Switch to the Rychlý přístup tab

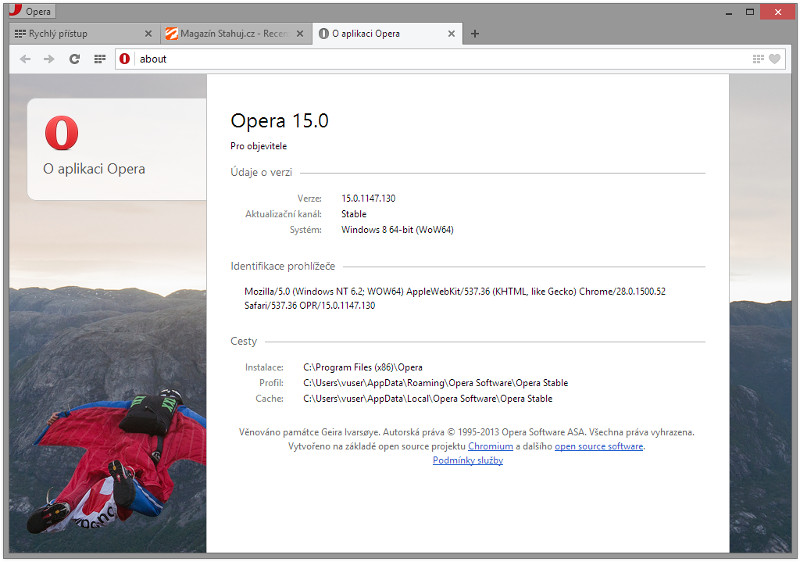pyautogui.click(x=84, y=34)
